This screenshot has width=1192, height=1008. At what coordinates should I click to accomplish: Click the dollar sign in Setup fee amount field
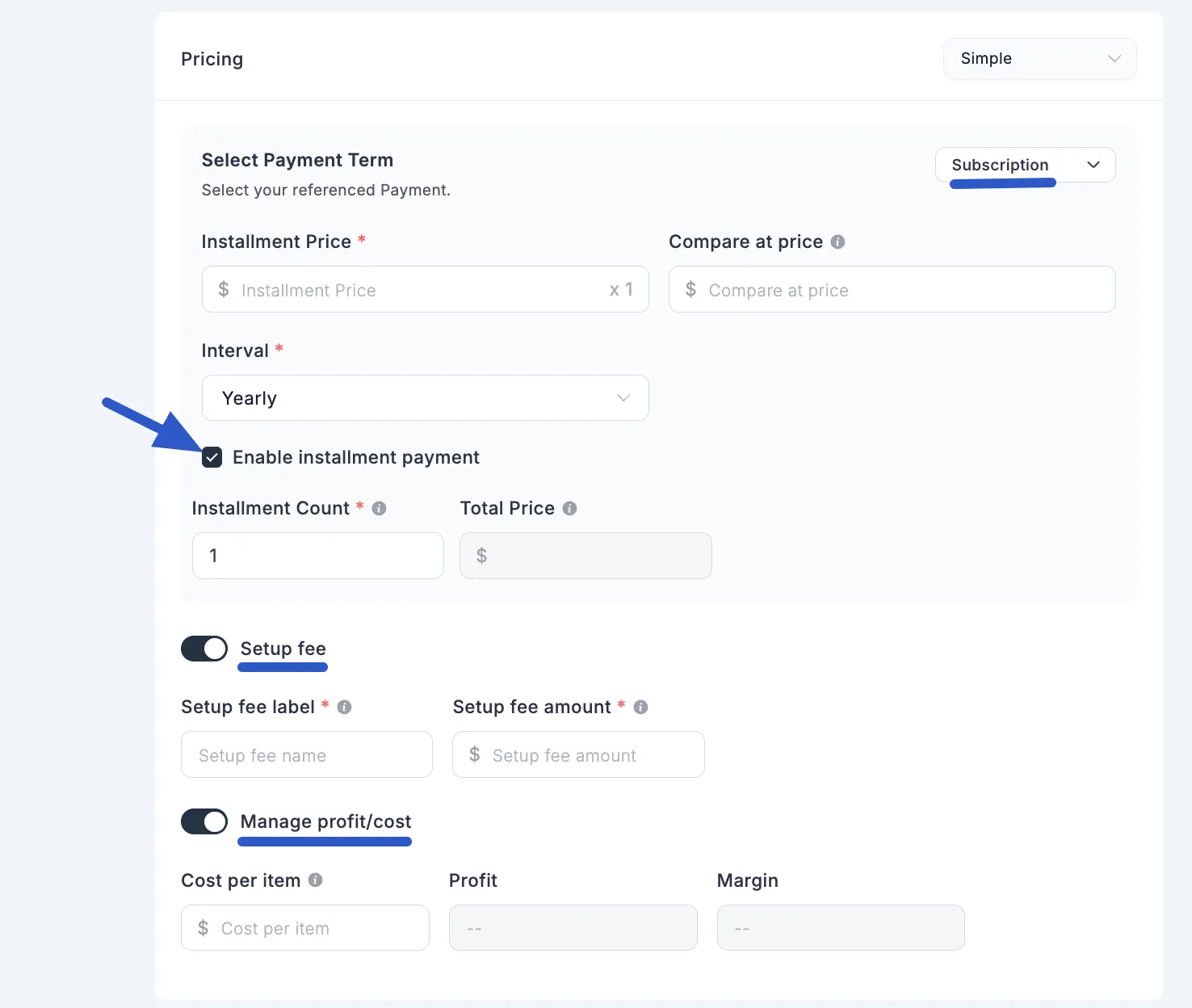pyautogui.click(x=476, y=754)
